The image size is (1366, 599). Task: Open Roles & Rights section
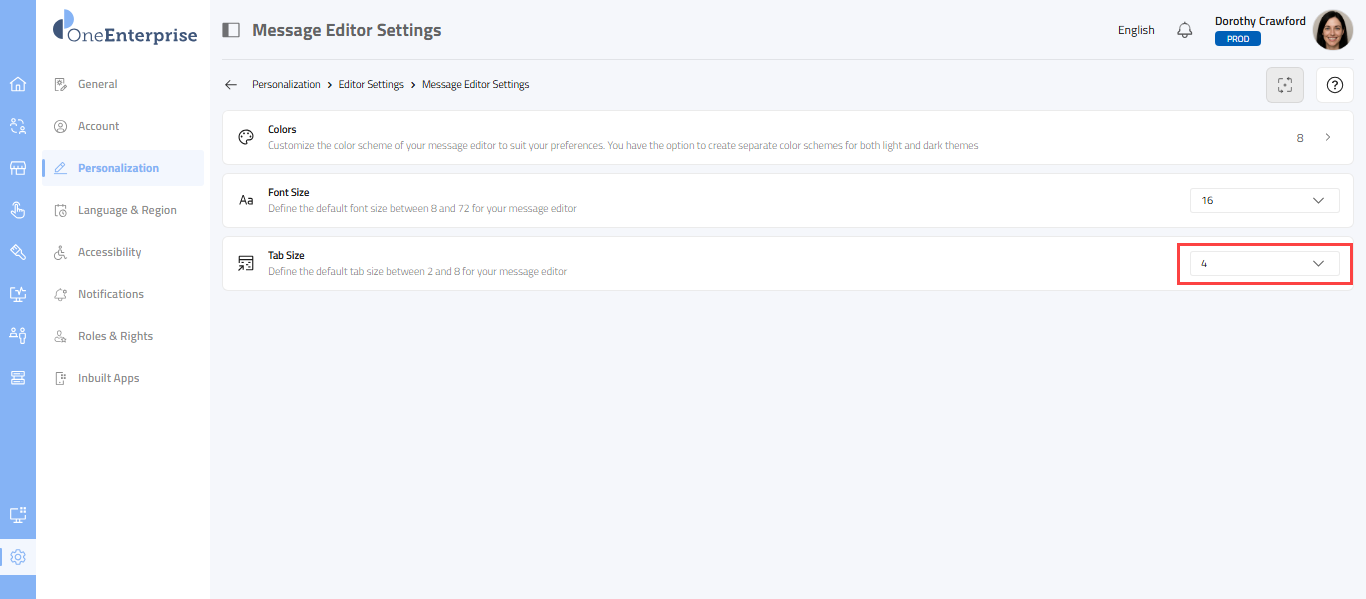pos(115,336)
